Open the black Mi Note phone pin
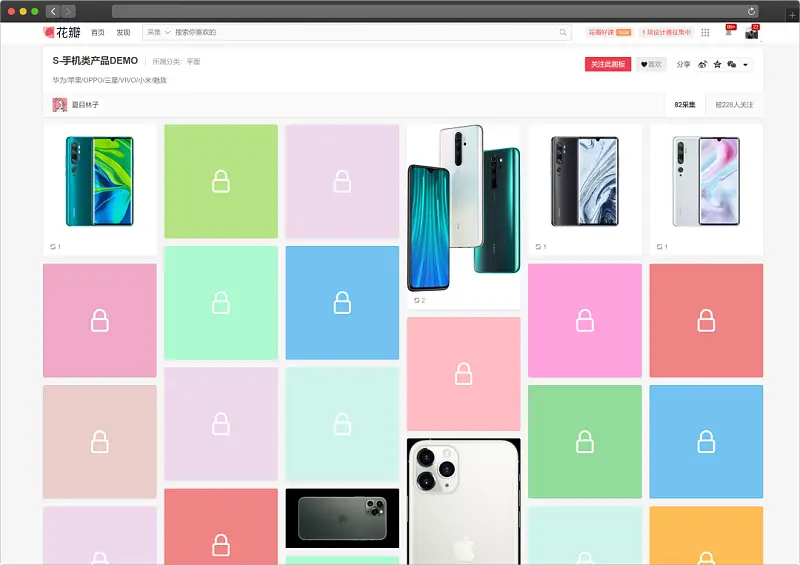 [585, 181]
